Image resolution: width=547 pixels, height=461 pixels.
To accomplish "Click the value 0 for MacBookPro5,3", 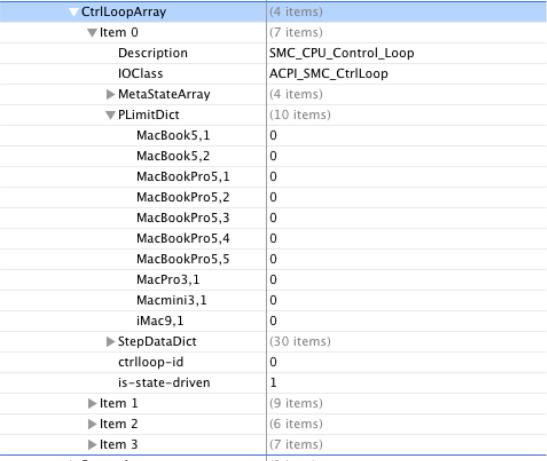I will pyautogui.click(x=273, y=218).
